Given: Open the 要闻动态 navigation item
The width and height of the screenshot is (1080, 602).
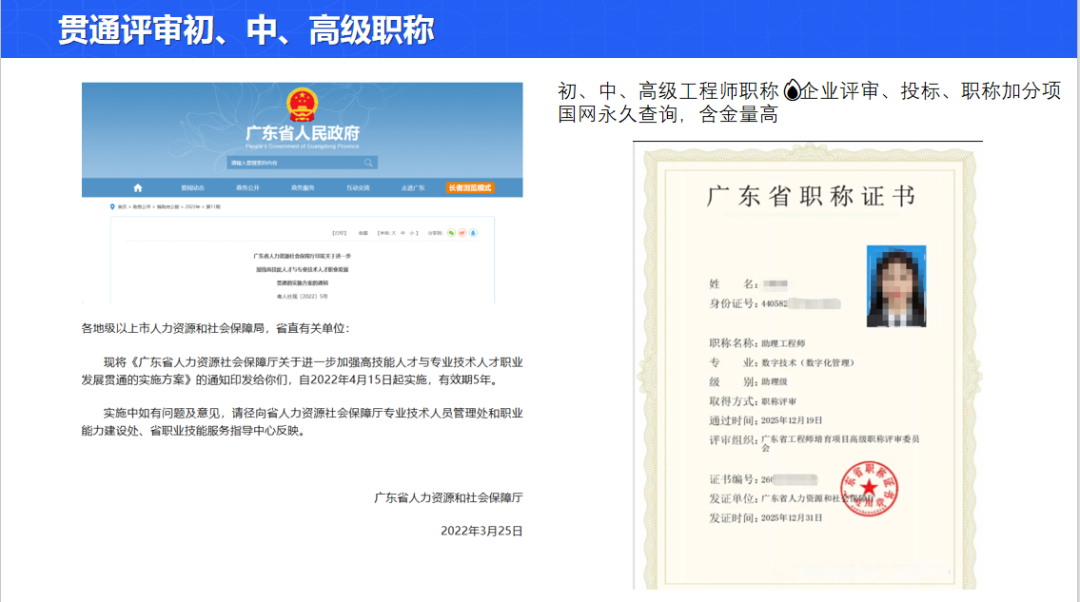Looking at the screenshot, I should [x=193, y=188].
